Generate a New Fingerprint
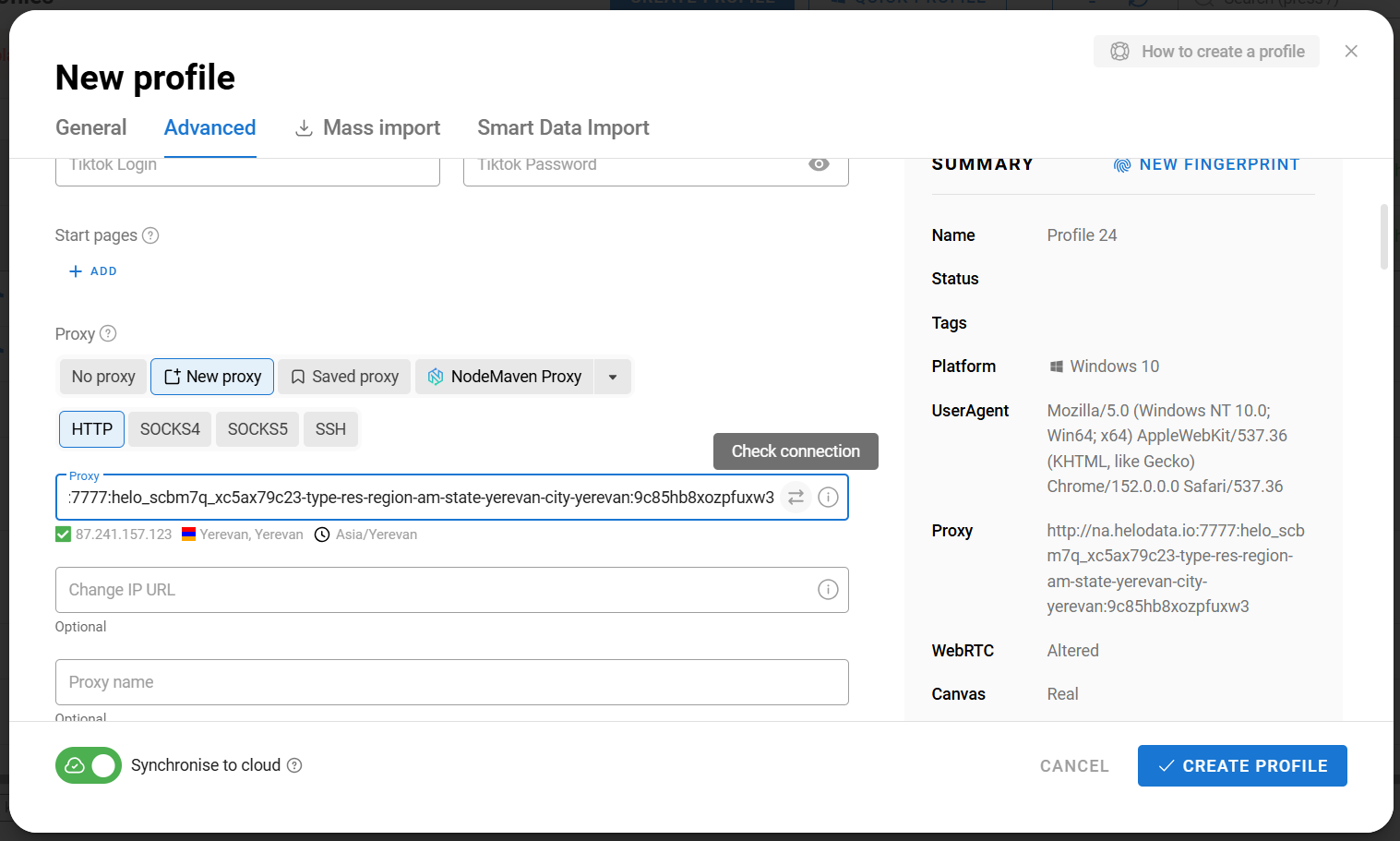This screenshot has height=841, width=1400. click(x=1206, y=165)
